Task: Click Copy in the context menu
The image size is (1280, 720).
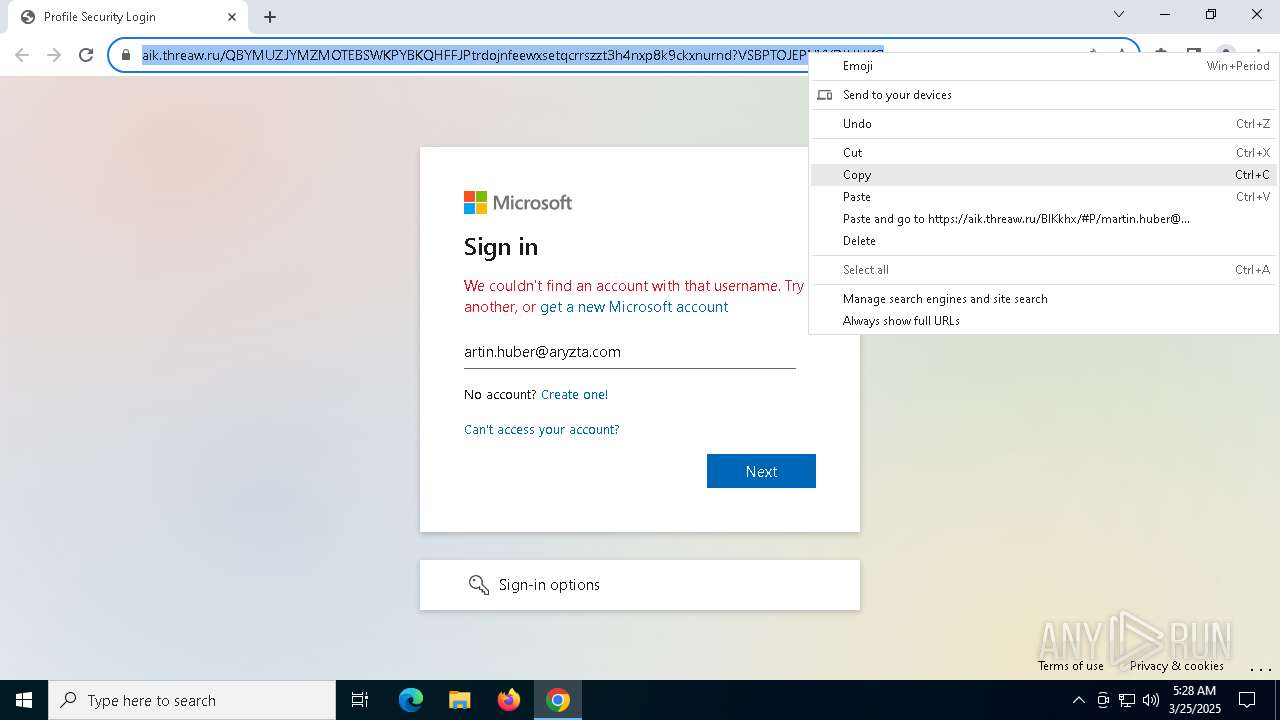Action: (1044, 175)
